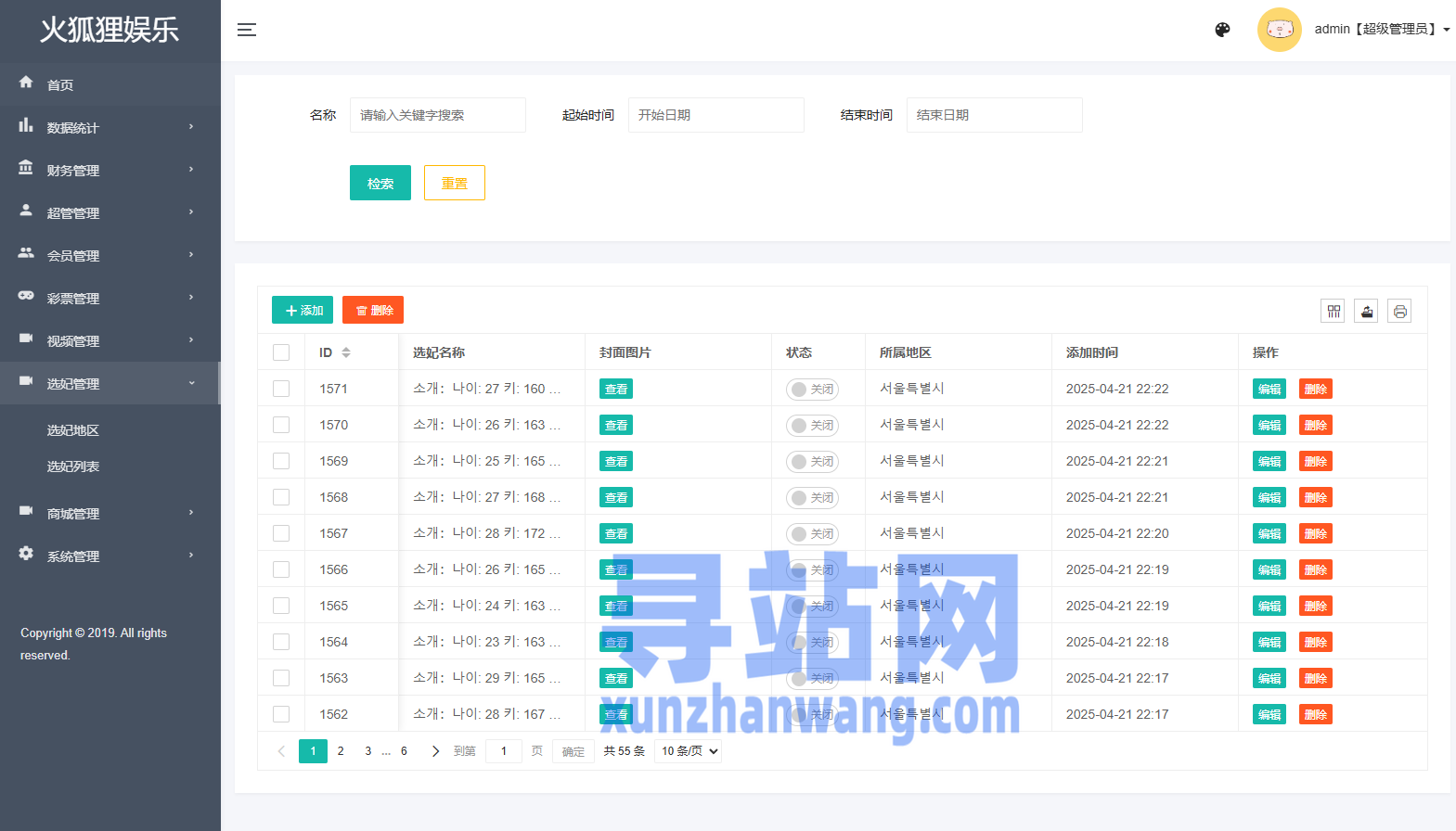Screen dimensions: 1456x831
Task: Expand the 财务管理 menu chevron
Action: tap(191, 169)
